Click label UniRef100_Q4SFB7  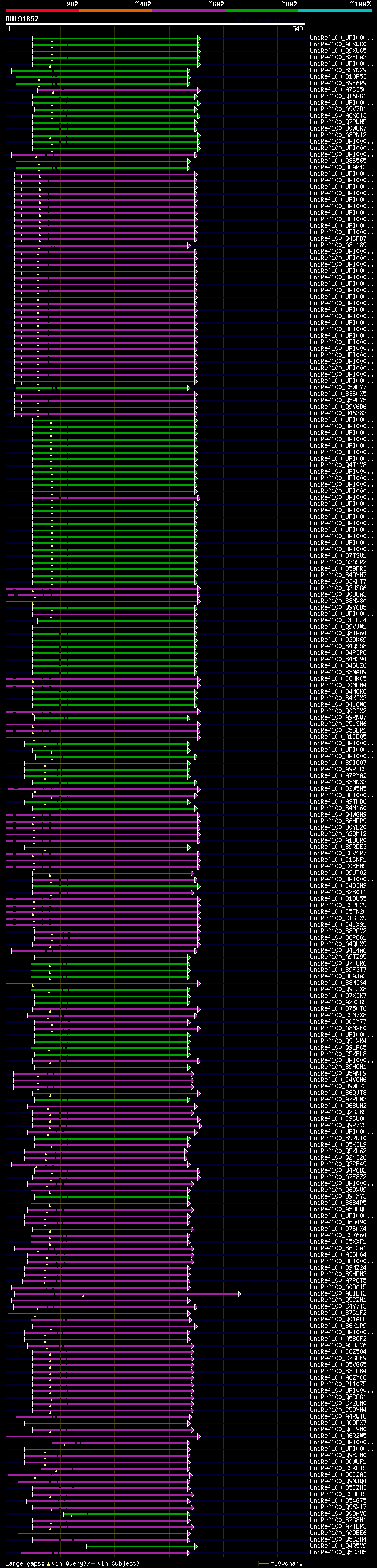coord(338,239)
